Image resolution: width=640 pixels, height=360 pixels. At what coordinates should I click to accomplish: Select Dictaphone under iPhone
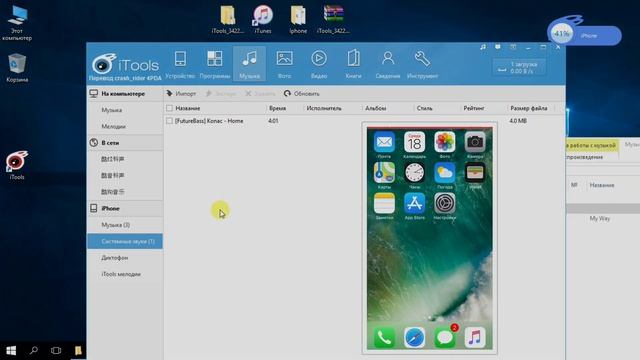coord(115,258)
